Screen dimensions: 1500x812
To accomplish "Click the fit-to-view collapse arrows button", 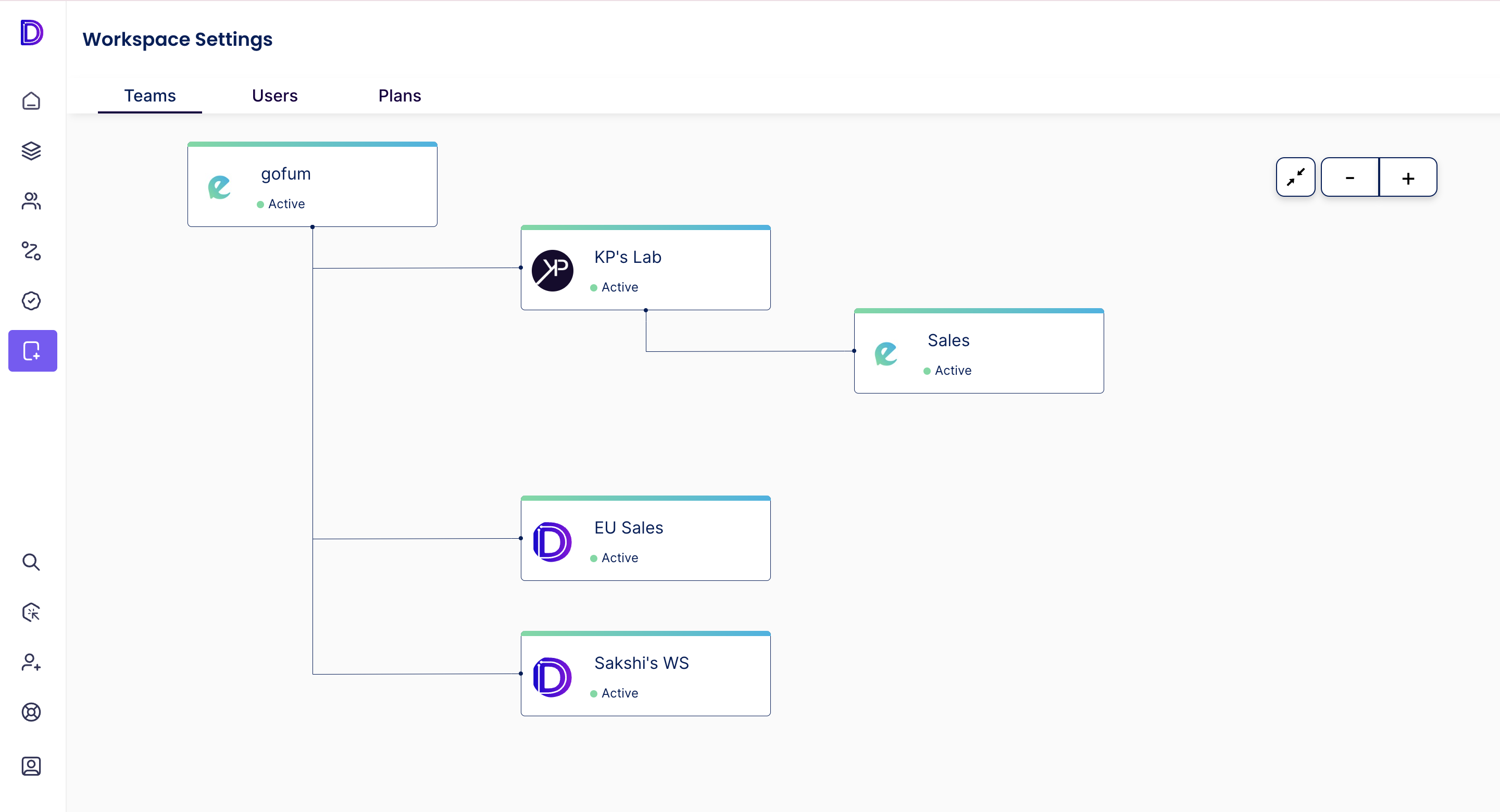I will (x=1296, y=177).
